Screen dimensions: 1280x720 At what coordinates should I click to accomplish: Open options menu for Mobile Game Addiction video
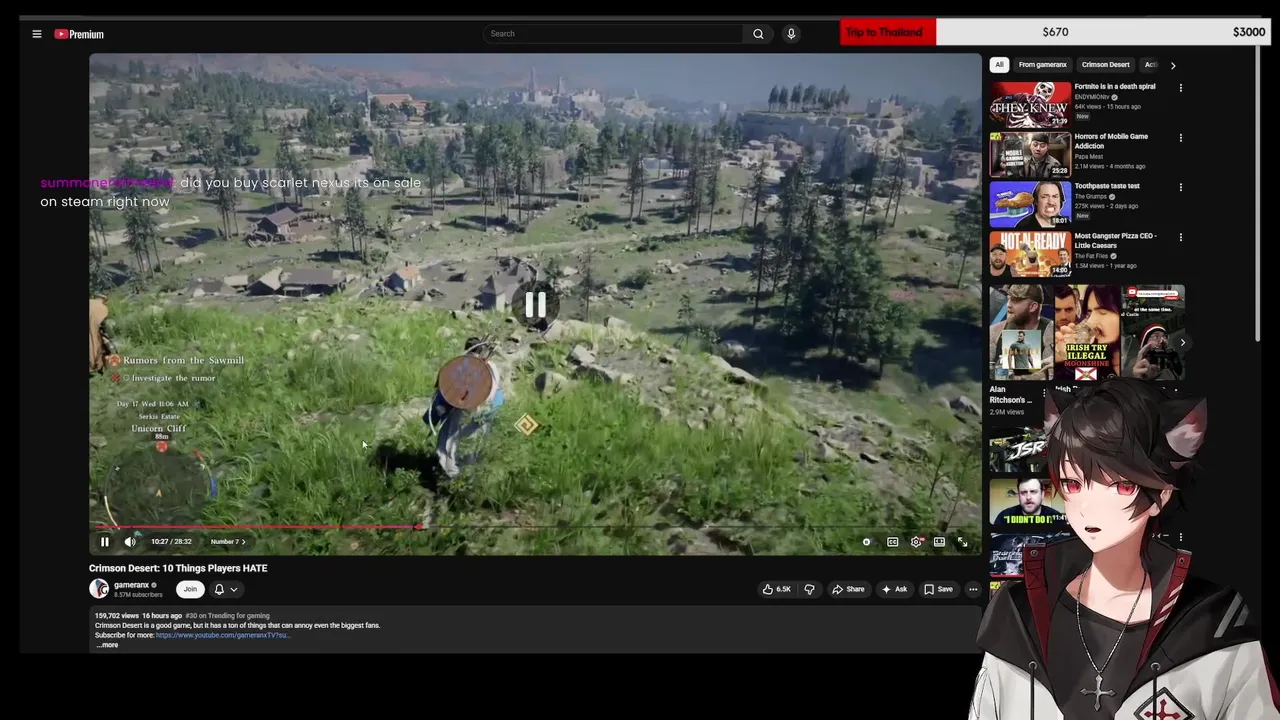pyautogui.click(x=1180, y=138)
